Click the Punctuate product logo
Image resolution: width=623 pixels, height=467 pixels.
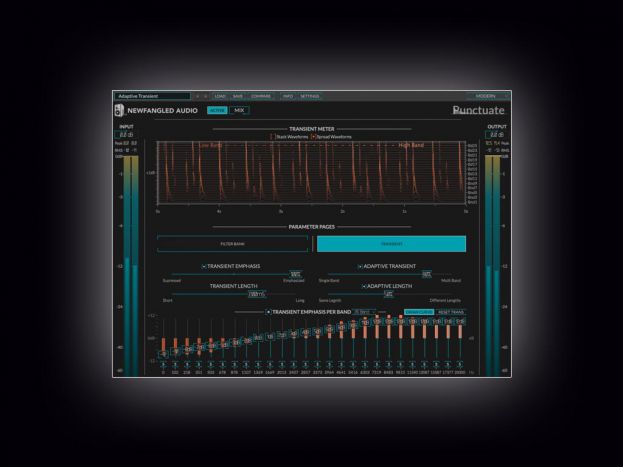tap(479, 110)
